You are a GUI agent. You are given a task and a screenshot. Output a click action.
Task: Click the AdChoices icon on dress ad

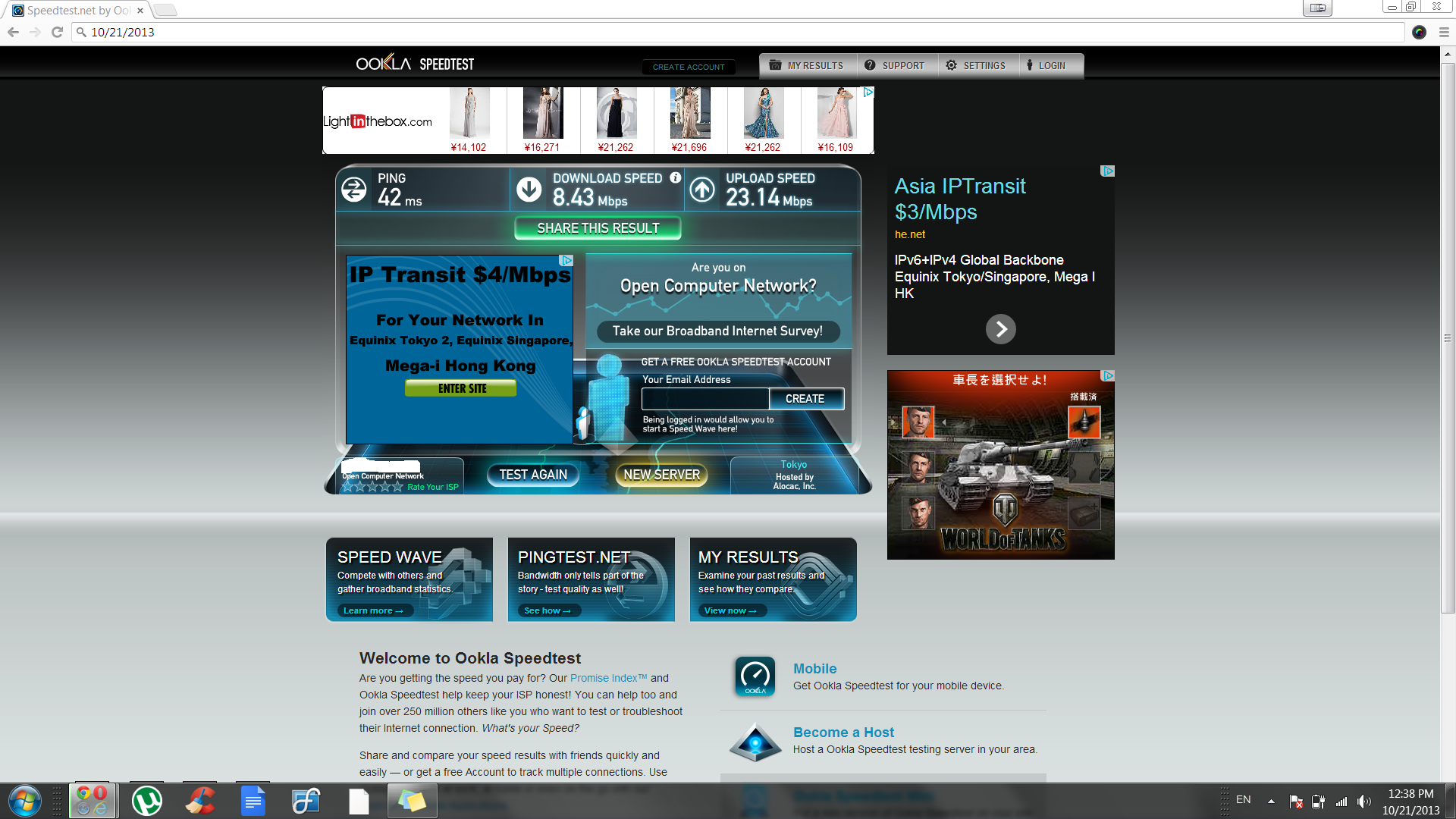868,92
